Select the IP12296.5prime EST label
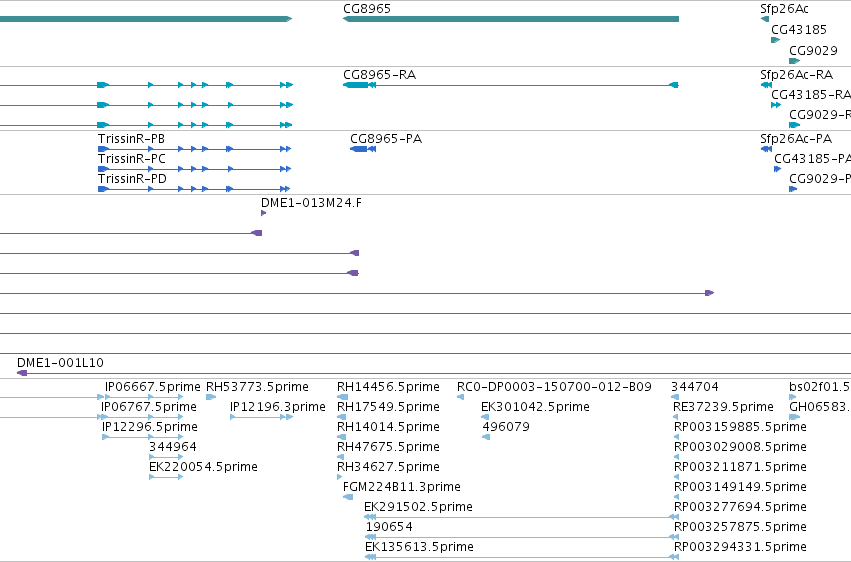 tap(150, 427)
